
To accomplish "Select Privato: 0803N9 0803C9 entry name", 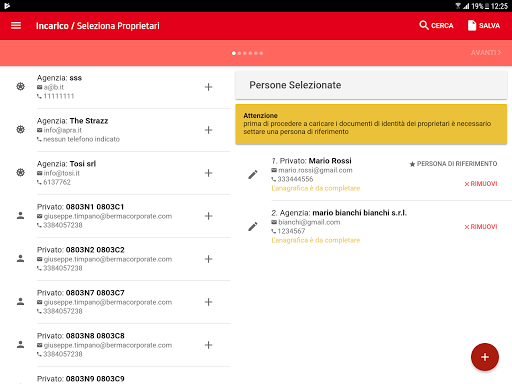I will pos(80,379).
